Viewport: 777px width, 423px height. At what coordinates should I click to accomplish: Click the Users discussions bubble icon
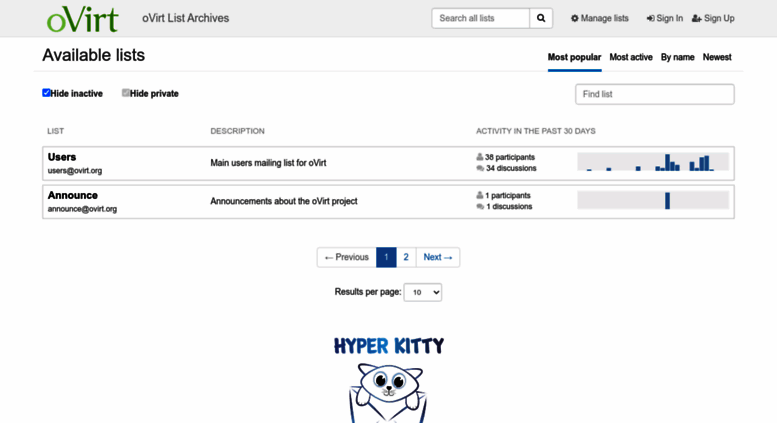pos(480,168)
